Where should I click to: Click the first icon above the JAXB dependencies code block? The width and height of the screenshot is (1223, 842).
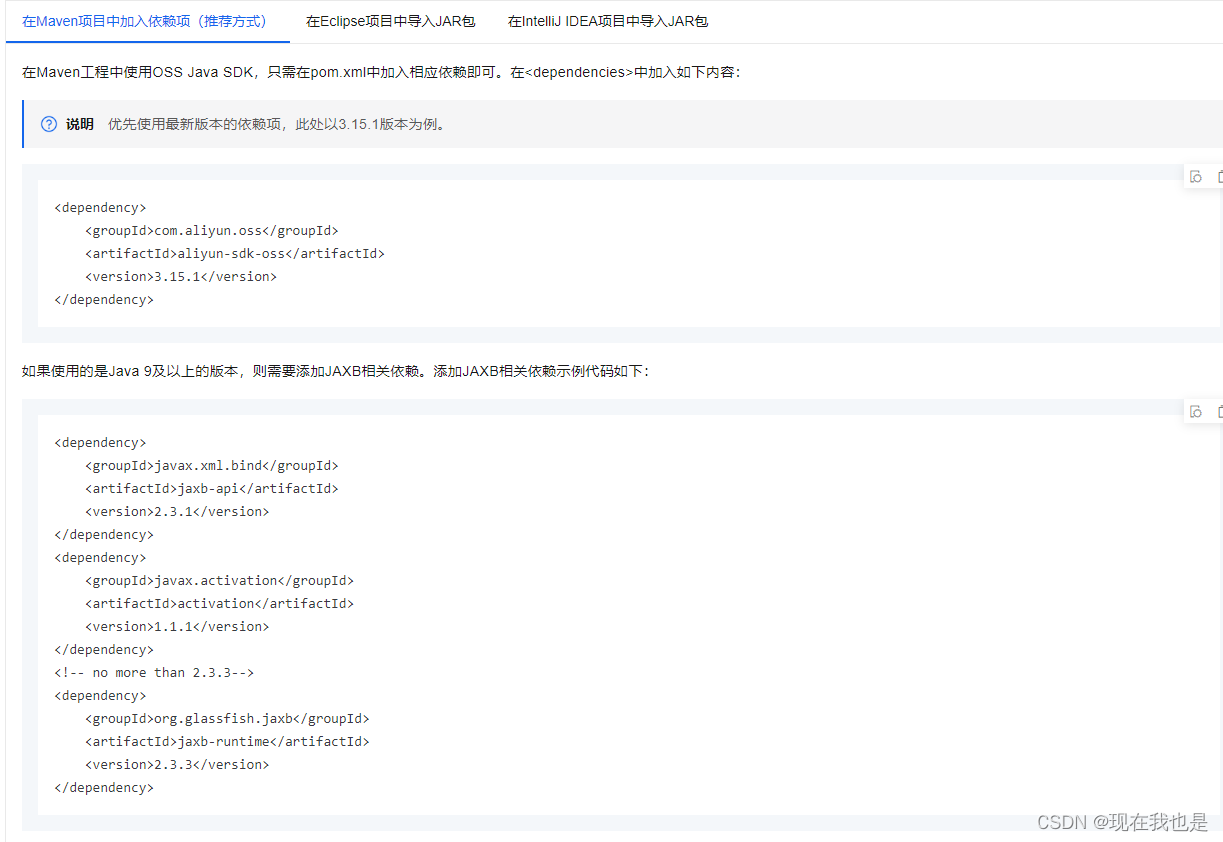[x=1195, y=412]
